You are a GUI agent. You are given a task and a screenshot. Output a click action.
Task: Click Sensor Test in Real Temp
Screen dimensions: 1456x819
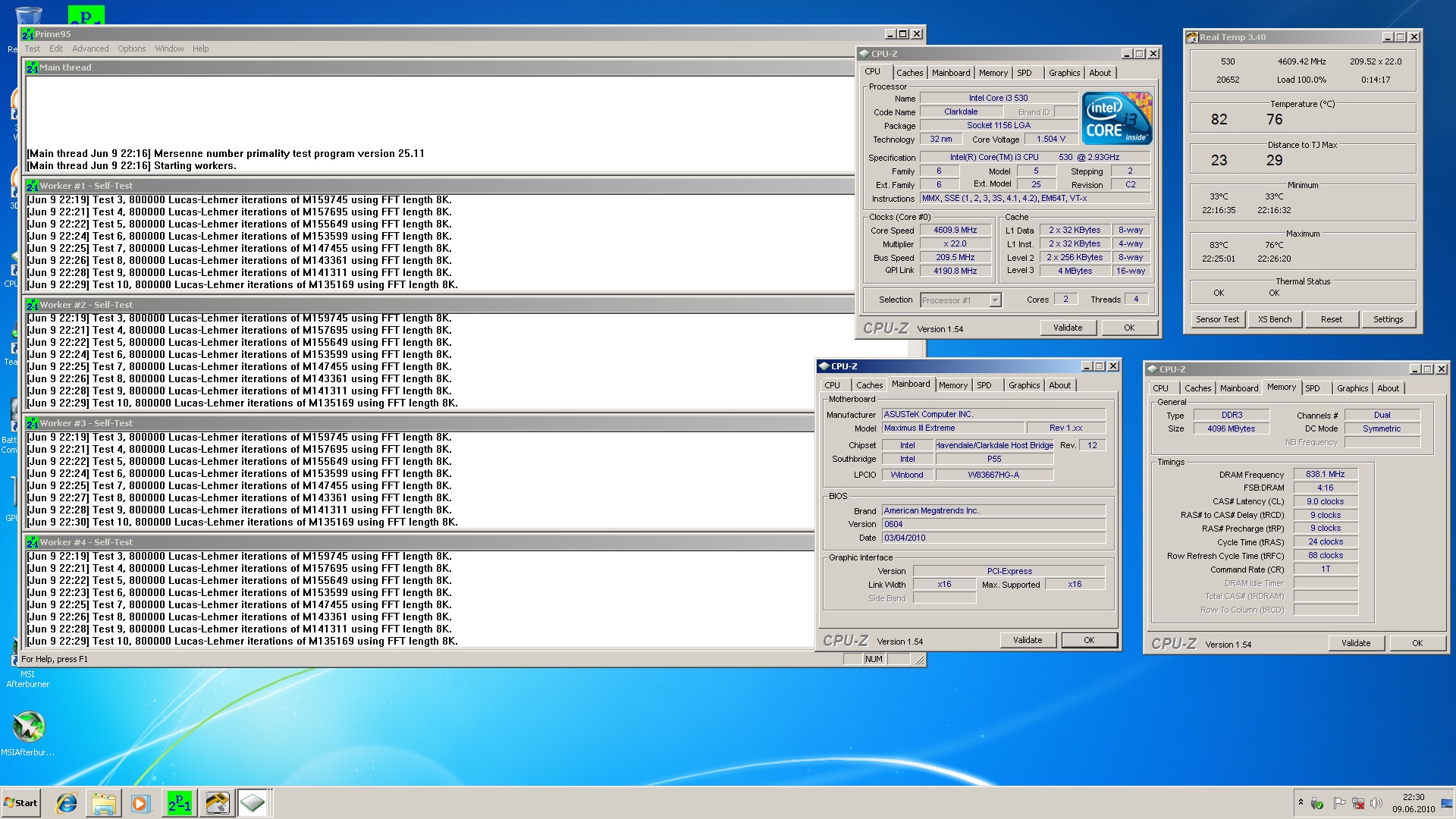click(x=1217, y=319)
